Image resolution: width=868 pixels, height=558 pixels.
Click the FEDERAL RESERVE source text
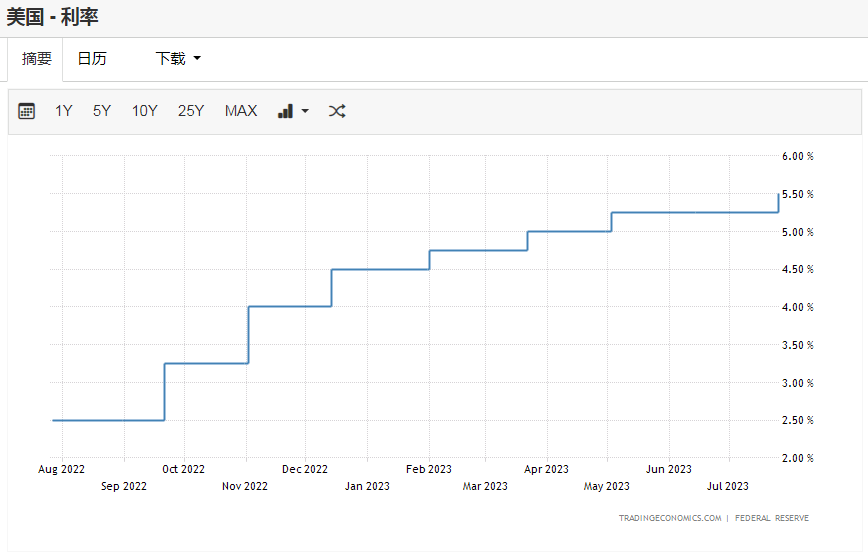[772, 518]
